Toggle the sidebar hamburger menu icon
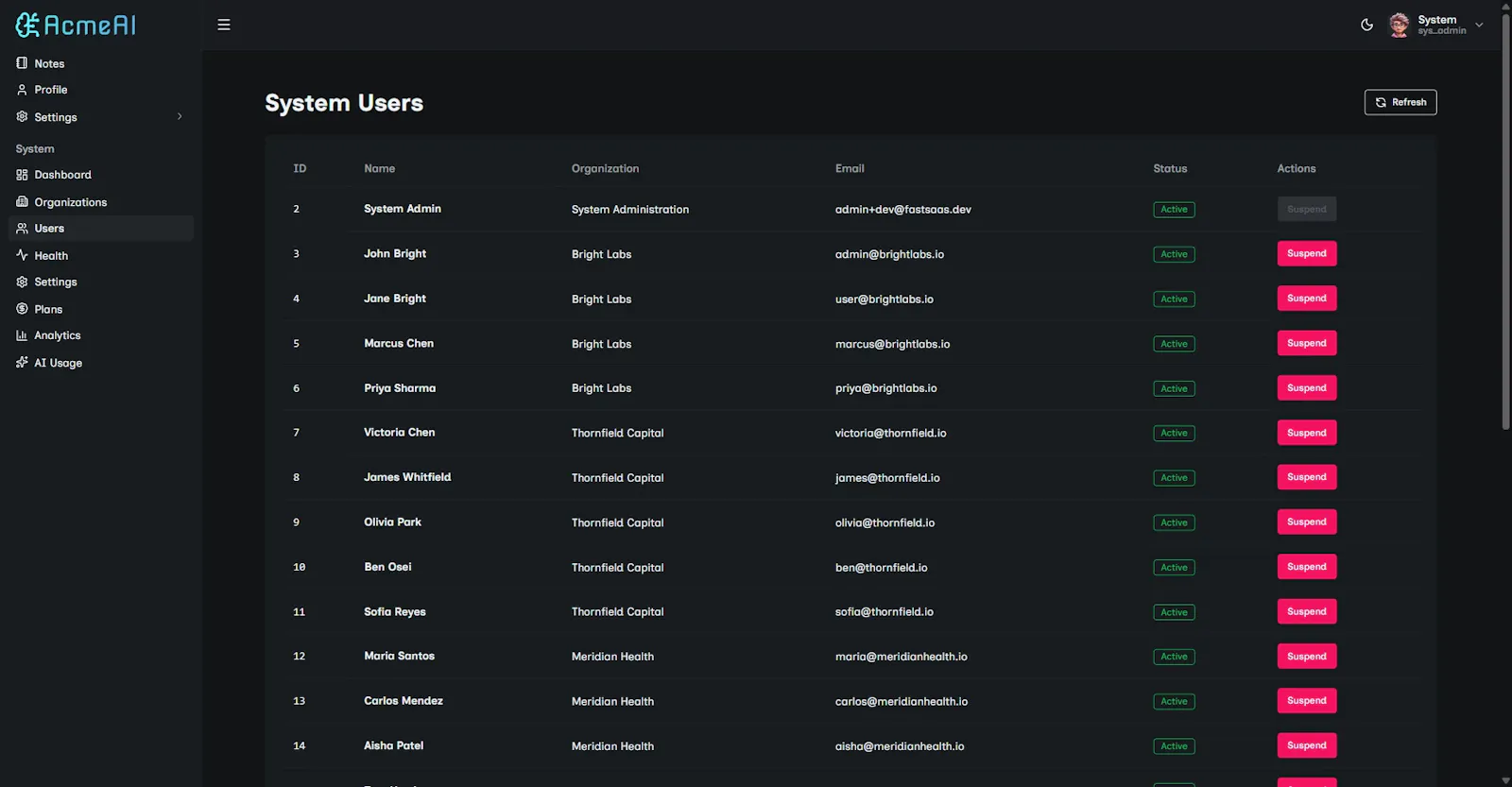This screenshot has height=787, width=1512. tap(224, 25)
